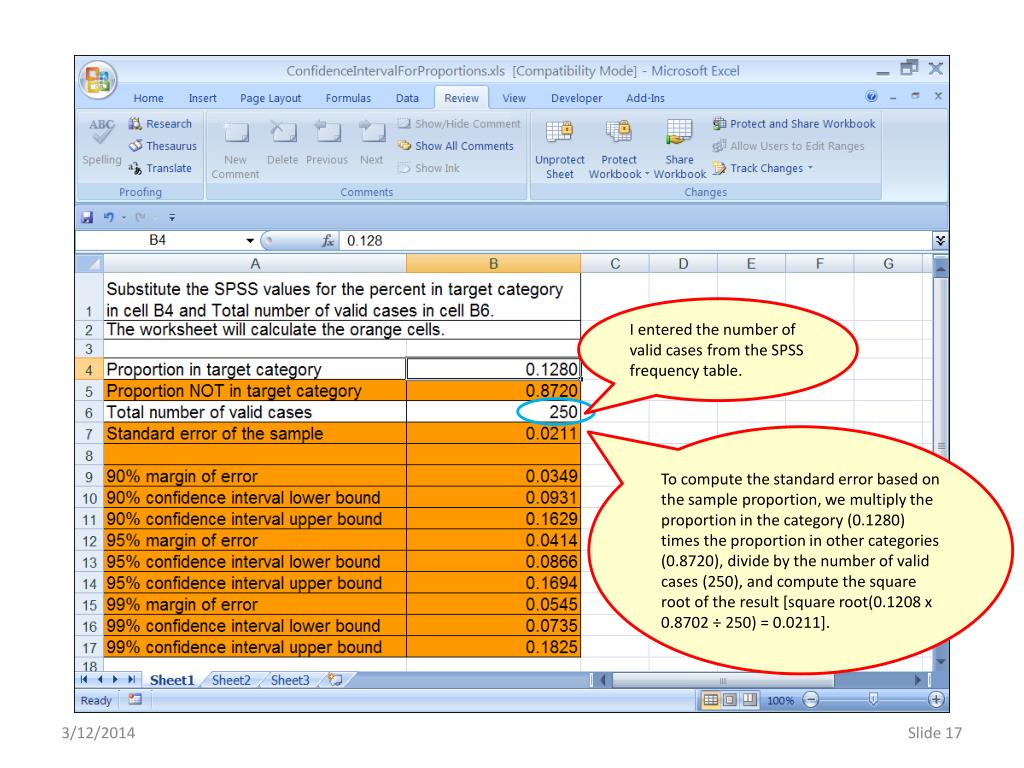Open the Name Box dropdown arrow

pos(249,241)
